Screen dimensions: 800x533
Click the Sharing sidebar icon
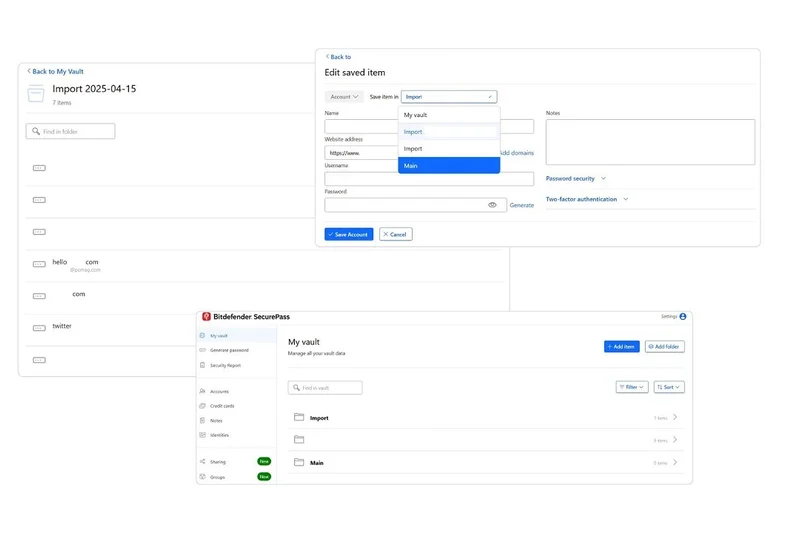tap(203, 462)
